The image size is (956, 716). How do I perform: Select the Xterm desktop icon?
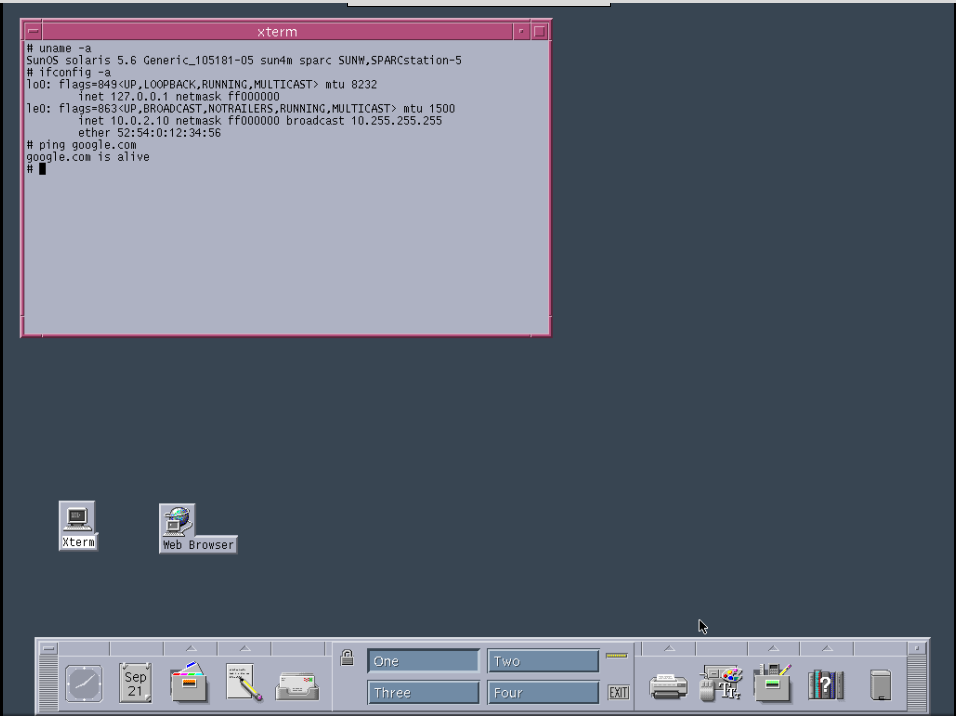(78, 526)
